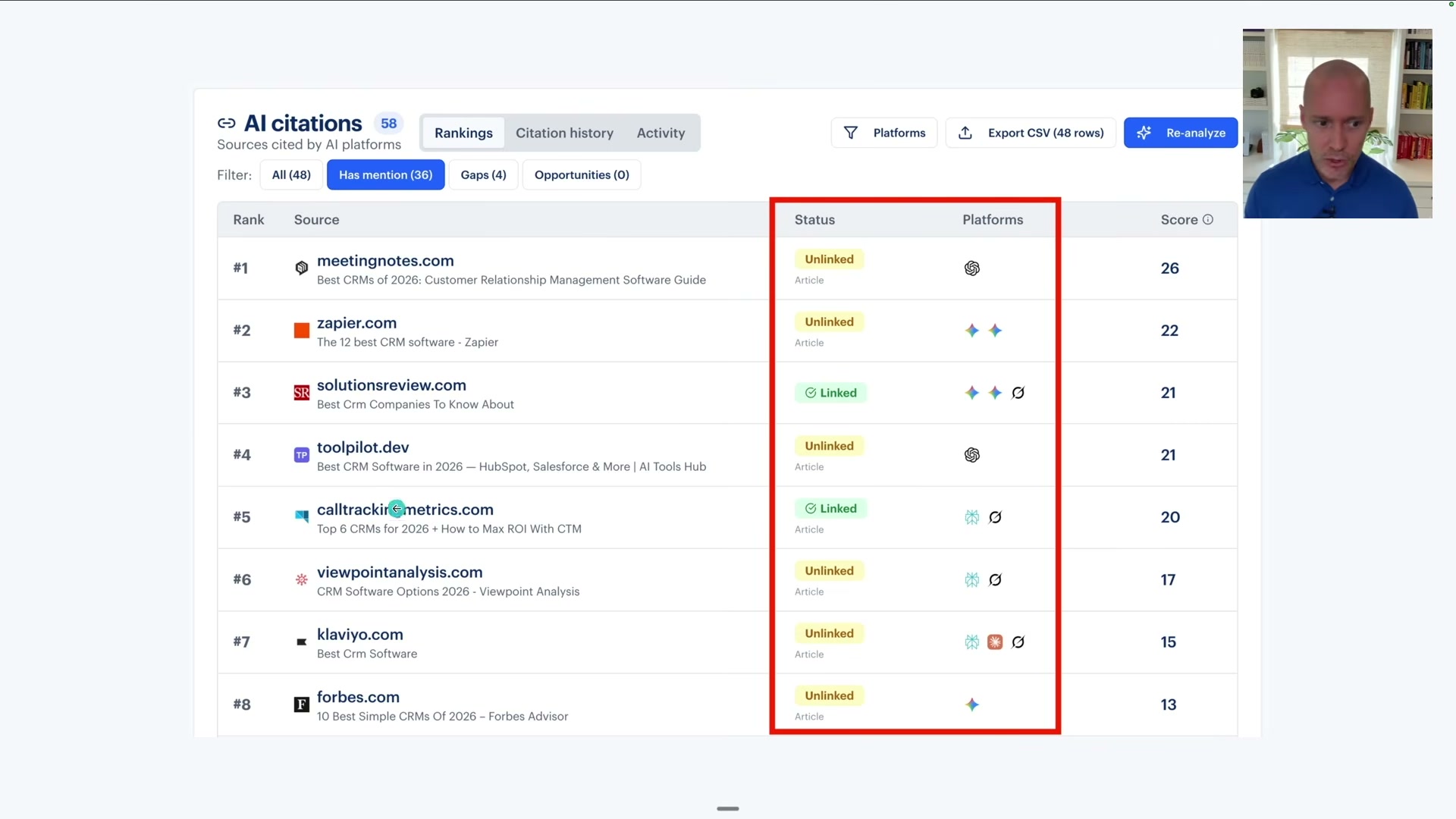
Task: Click the Unlinked badge in forbes.com row
Action: [829, 695]
